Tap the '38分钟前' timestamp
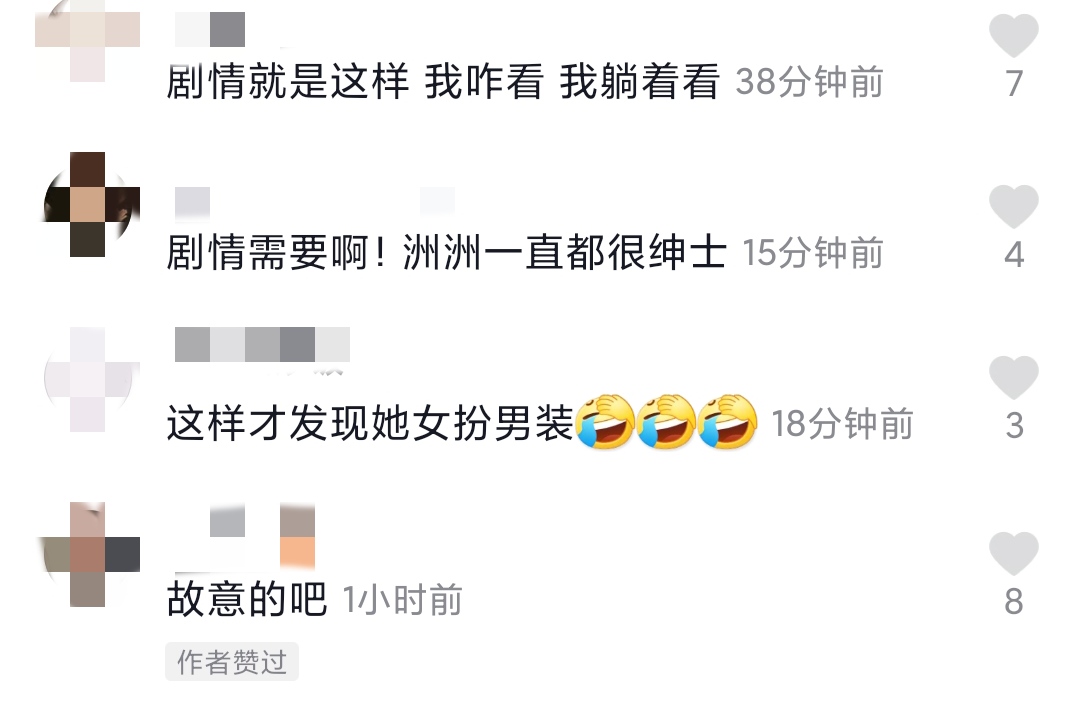The width and height of the screenshot is (1076, 712). click(810, 82)
